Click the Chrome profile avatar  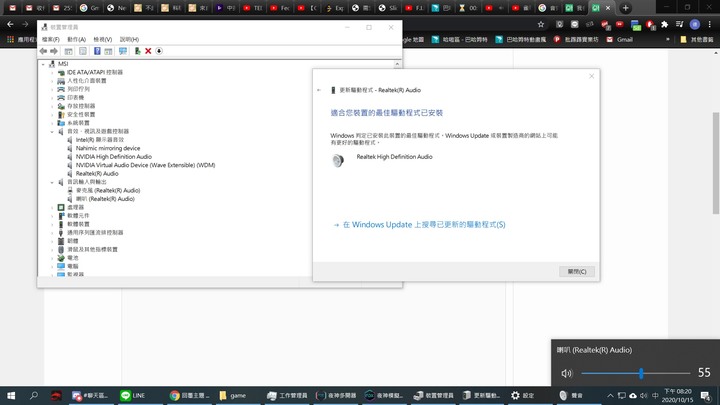pyautogui.click(x=695, y=24)
